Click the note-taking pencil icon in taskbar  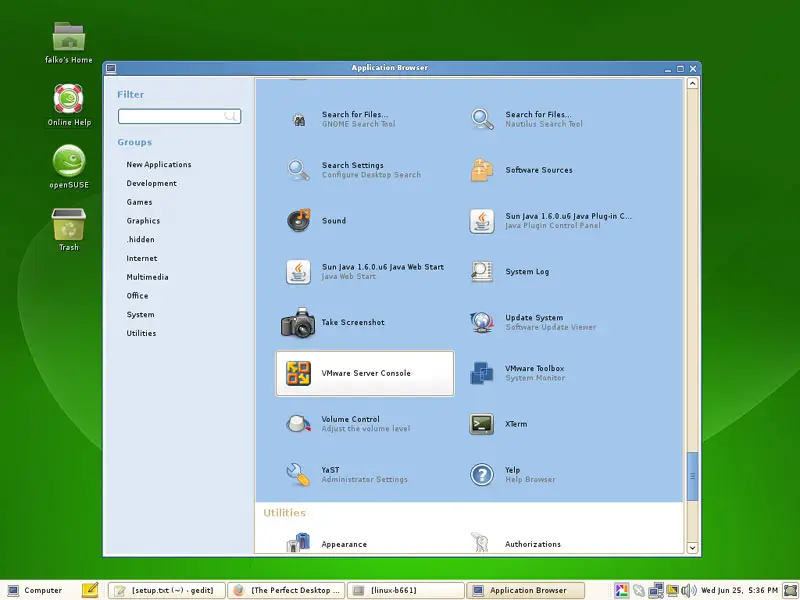pyautogui.click(x=90, y=590)
